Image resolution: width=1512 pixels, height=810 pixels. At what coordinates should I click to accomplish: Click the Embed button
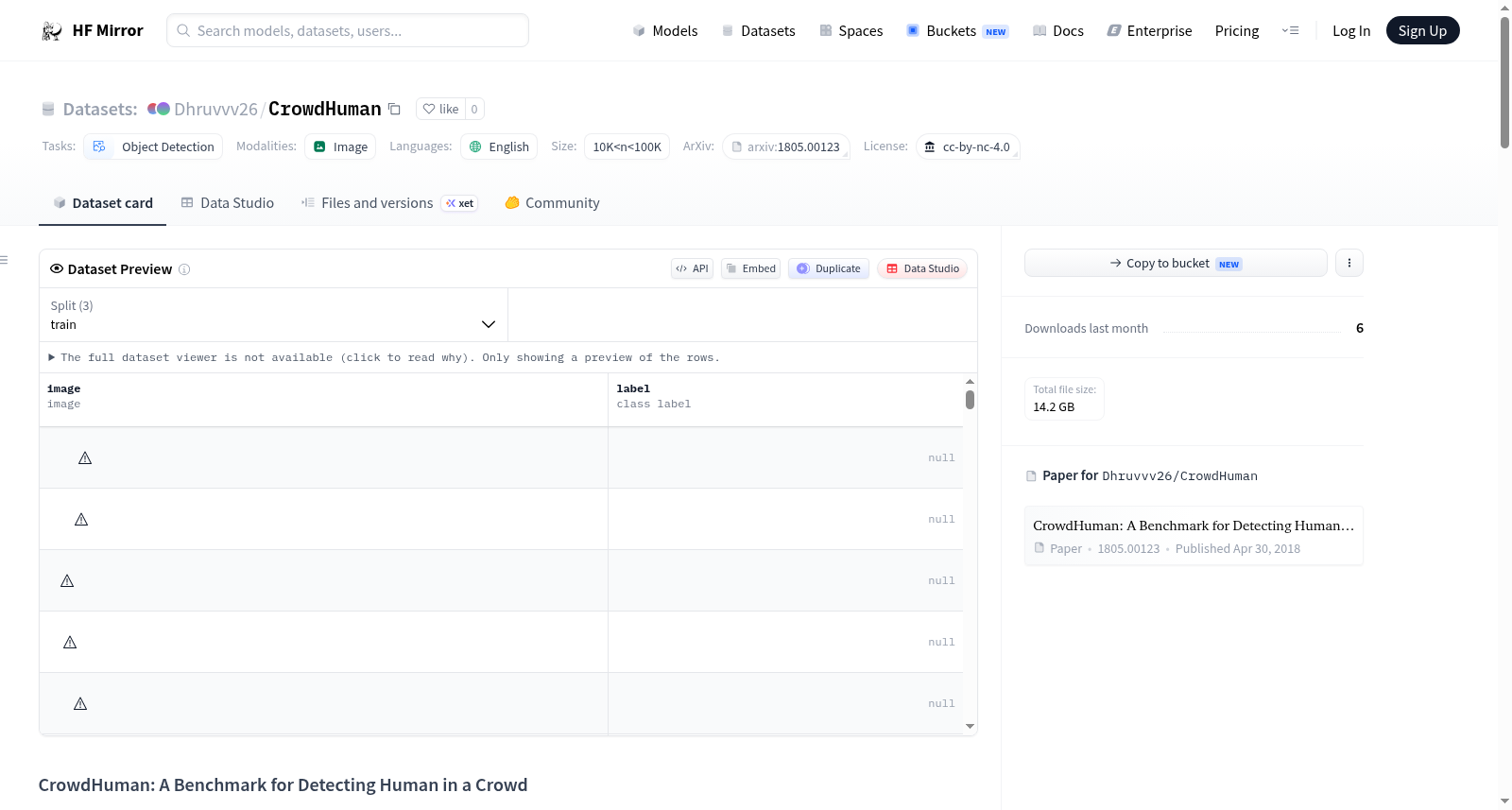point(750,268)
